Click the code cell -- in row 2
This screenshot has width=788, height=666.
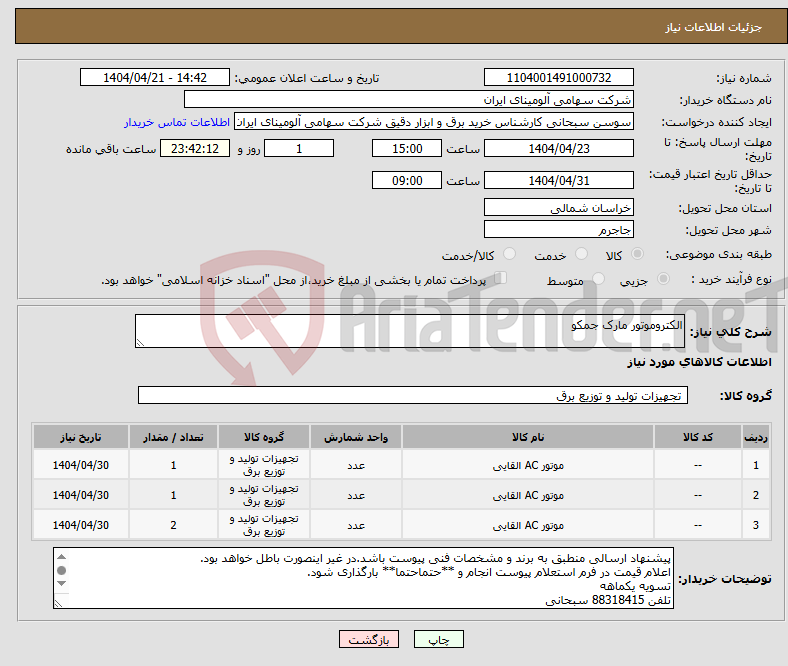coord(698,495)
